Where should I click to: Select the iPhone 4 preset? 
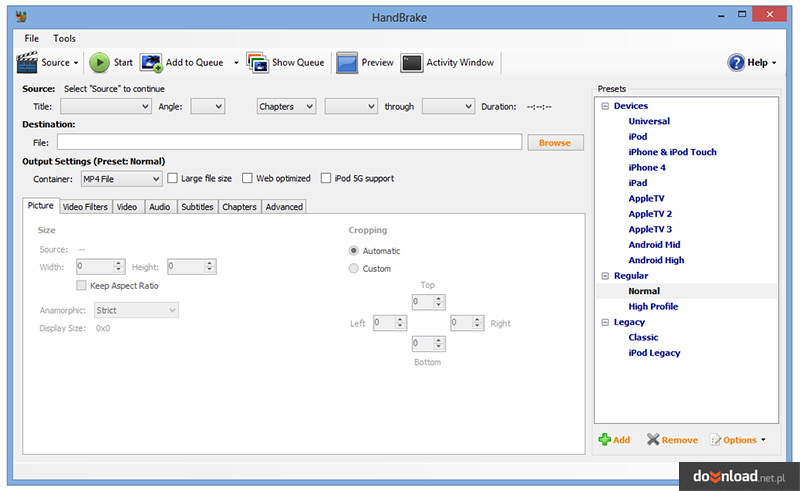click(647, 167)
